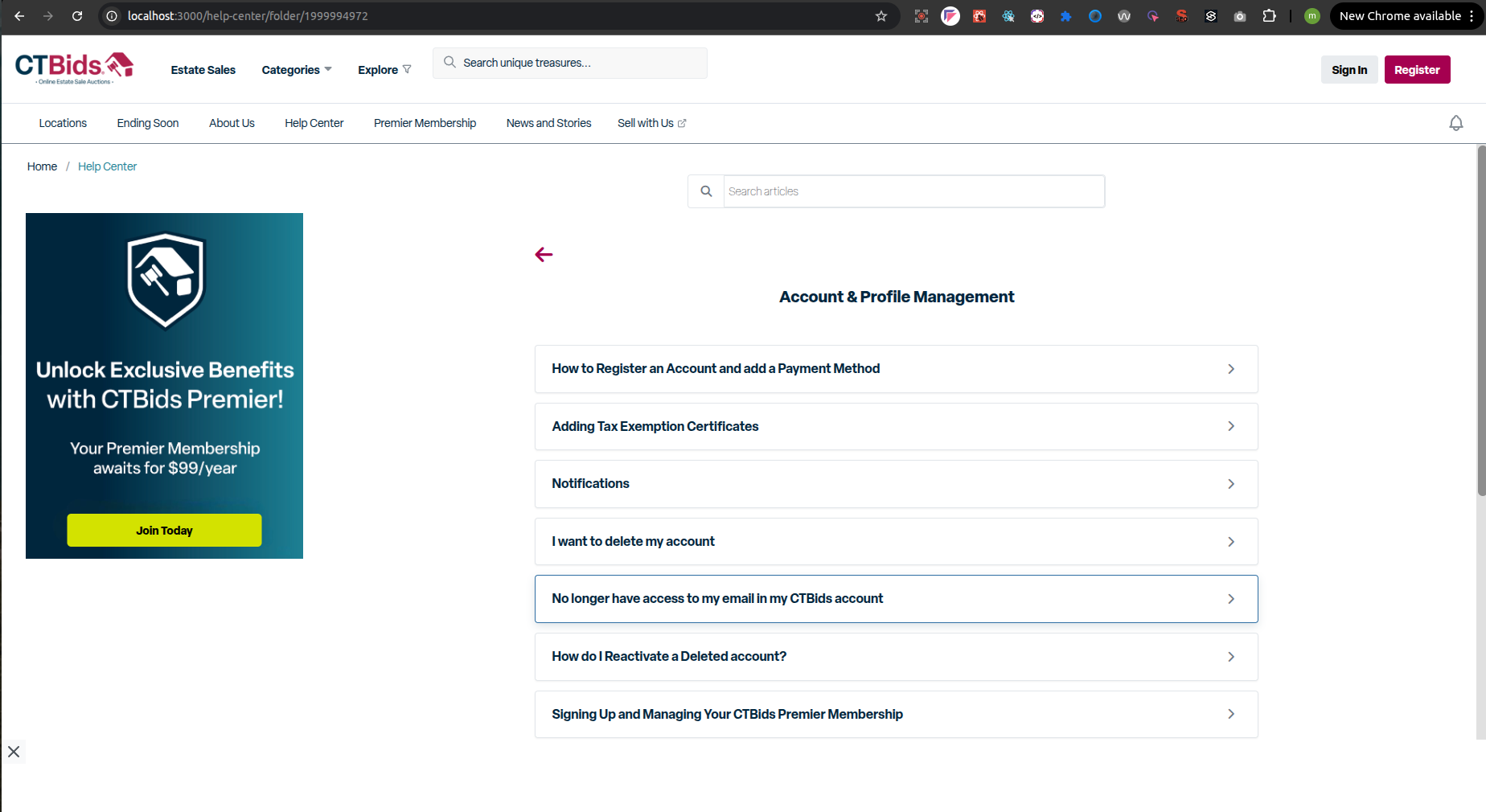Focus the Search articles input

[x=914, y=191]
